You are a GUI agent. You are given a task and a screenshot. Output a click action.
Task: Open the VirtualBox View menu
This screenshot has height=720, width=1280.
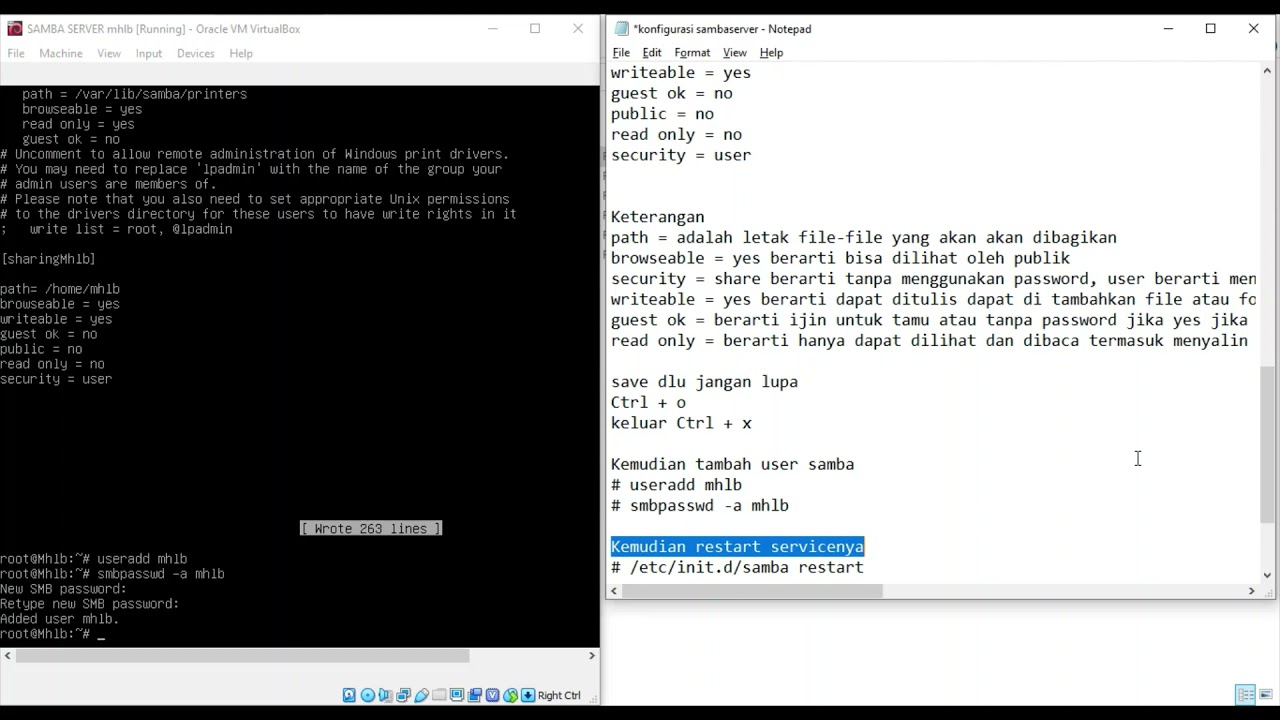(x=109, y=53)
